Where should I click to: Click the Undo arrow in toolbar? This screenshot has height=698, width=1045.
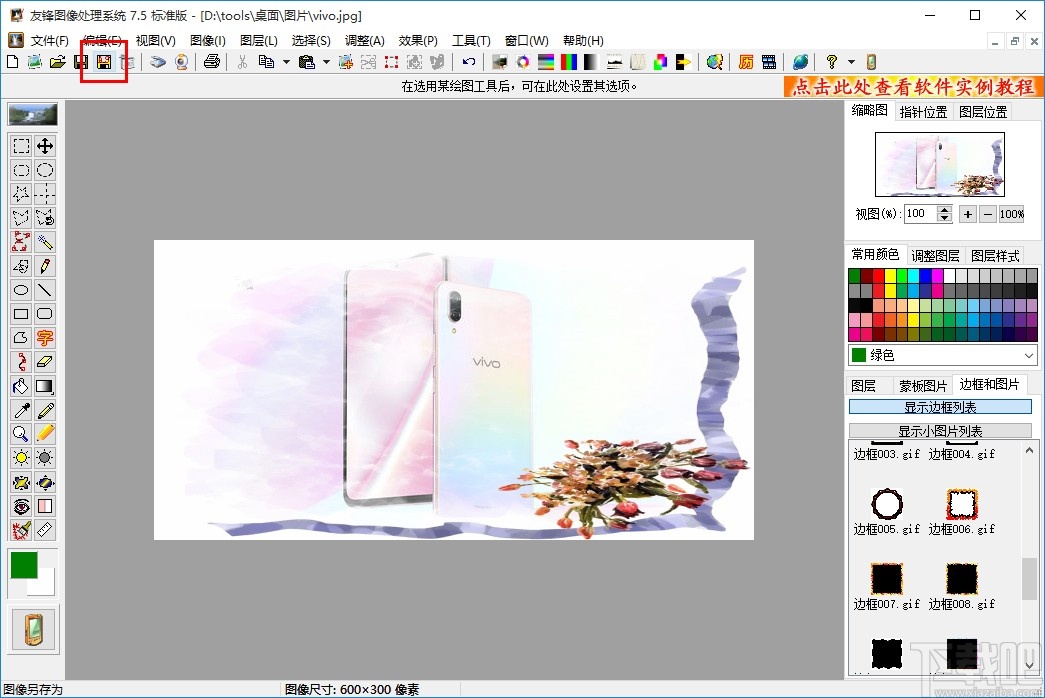(468, 62)
